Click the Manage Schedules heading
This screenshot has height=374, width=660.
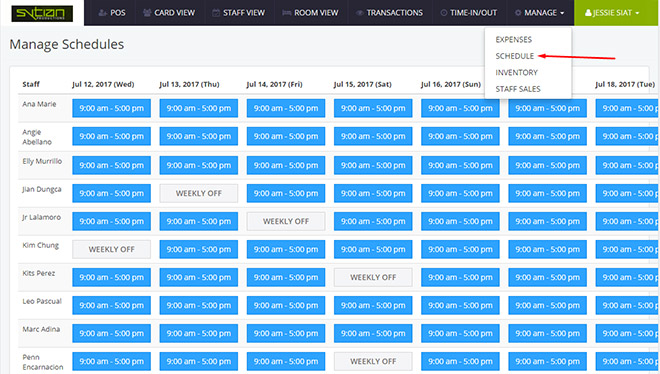pos(67,44)
